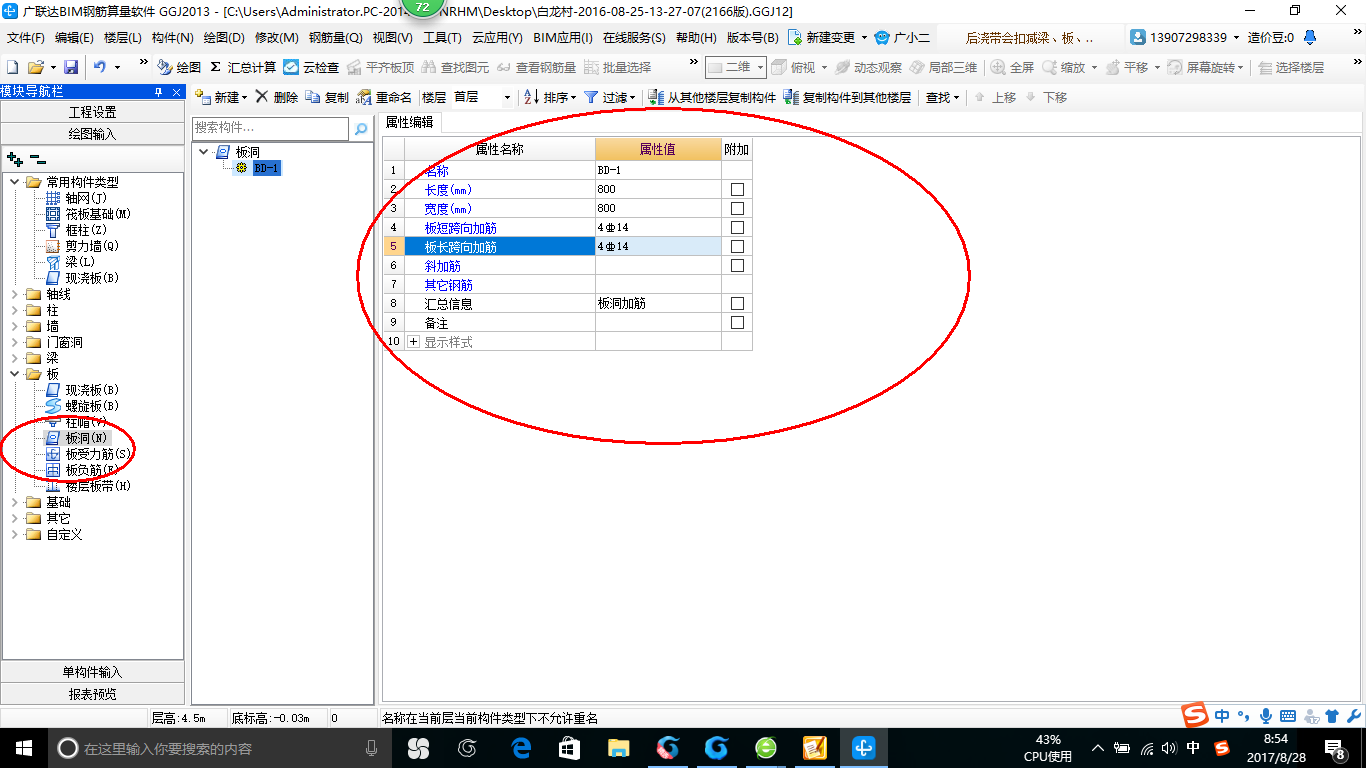Screen dimensions: 1366x768
Task: Select 板洞(N) in the tree
Action: pos(77,438)
